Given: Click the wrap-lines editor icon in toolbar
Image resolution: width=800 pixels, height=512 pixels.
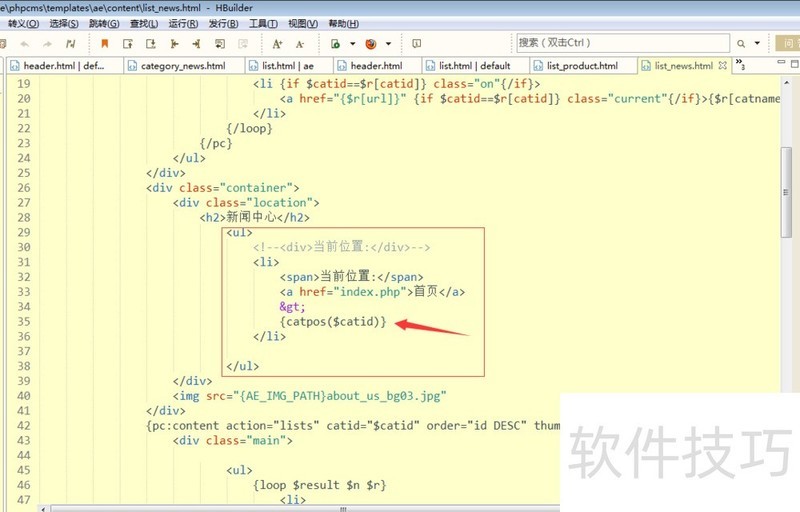Looking at the screenshot, I should coord(220,44).
